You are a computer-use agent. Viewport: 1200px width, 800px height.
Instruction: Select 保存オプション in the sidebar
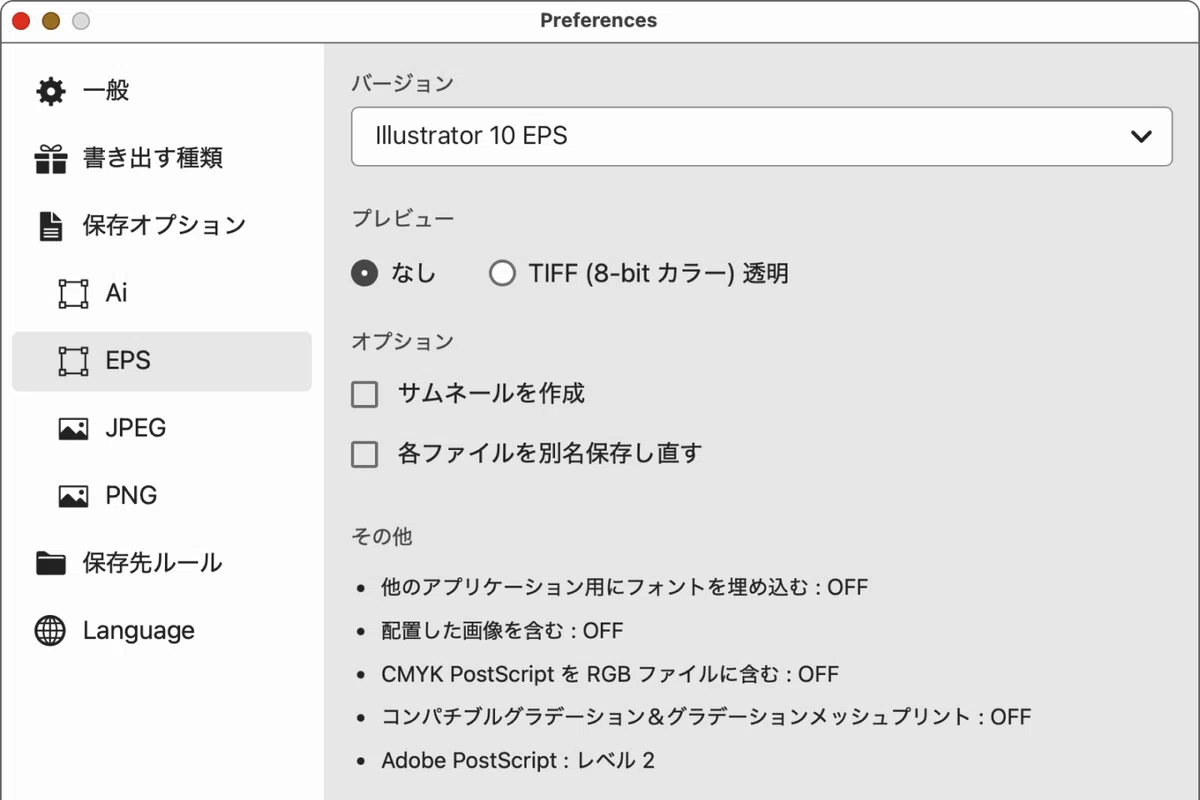[x=162, y=226]
